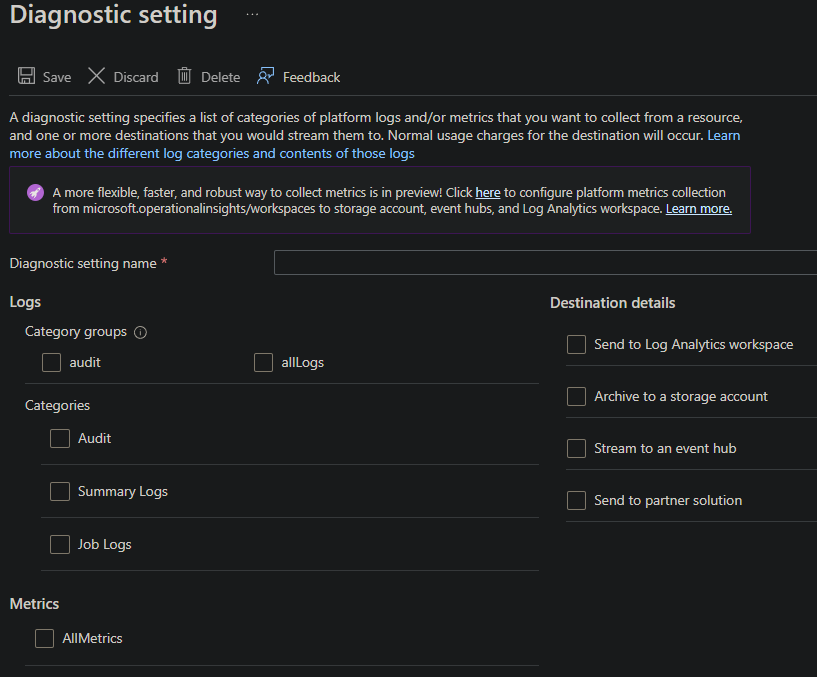Check Send to Log Analytics workspace
This screenshot has width=817, height=677.
[x=576, y=344]
